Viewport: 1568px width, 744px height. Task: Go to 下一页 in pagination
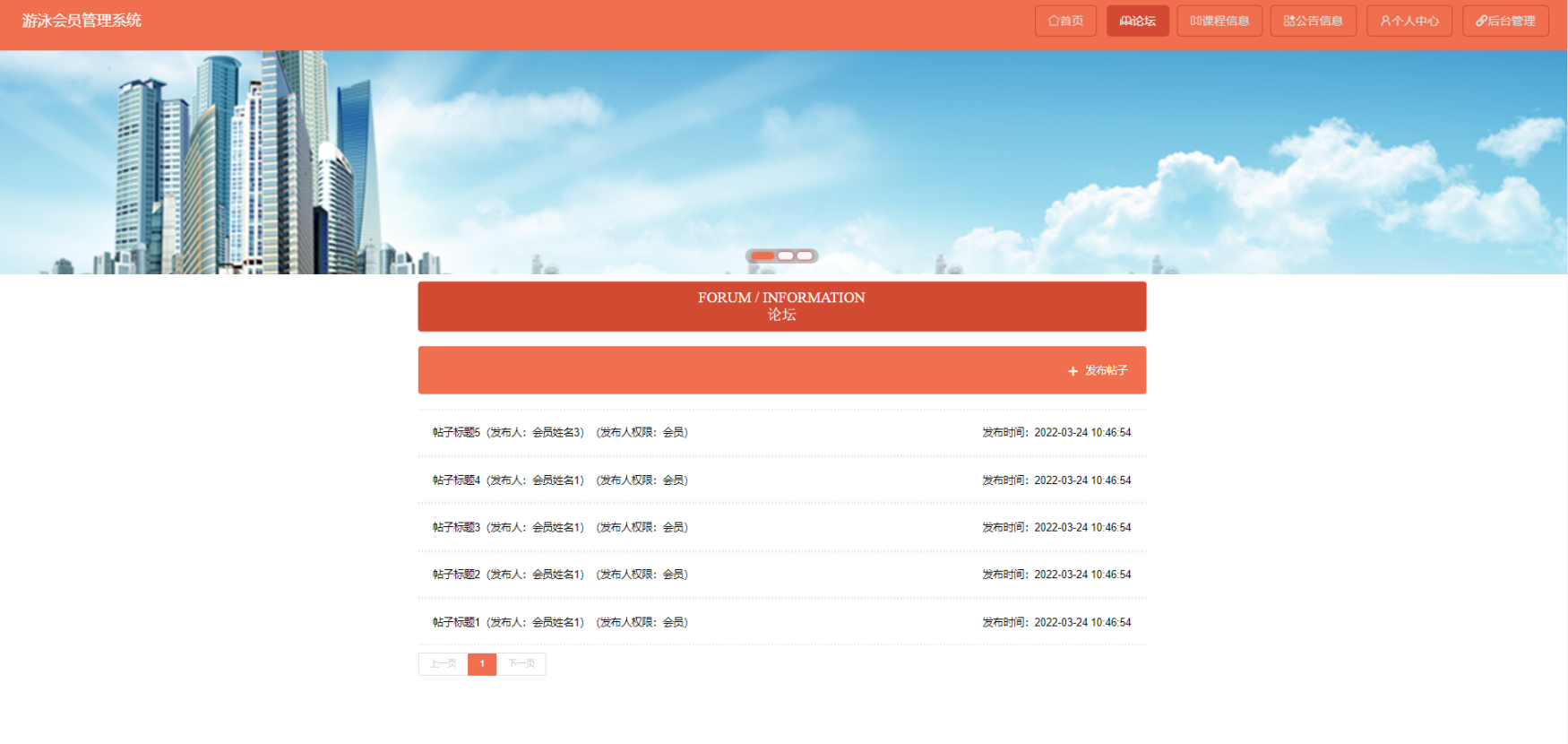(x=521, y=664)
